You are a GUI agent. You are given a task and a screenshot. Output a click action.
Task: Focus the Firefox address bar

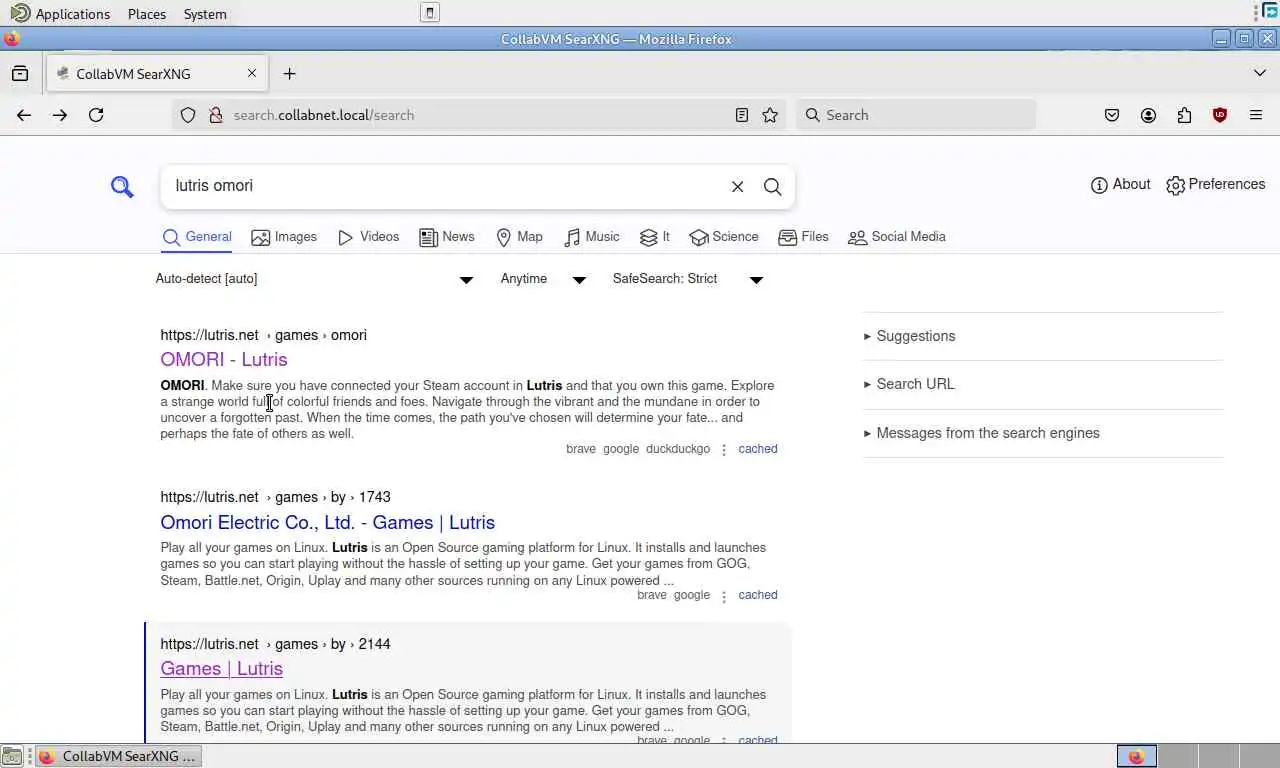pos(478,115)
